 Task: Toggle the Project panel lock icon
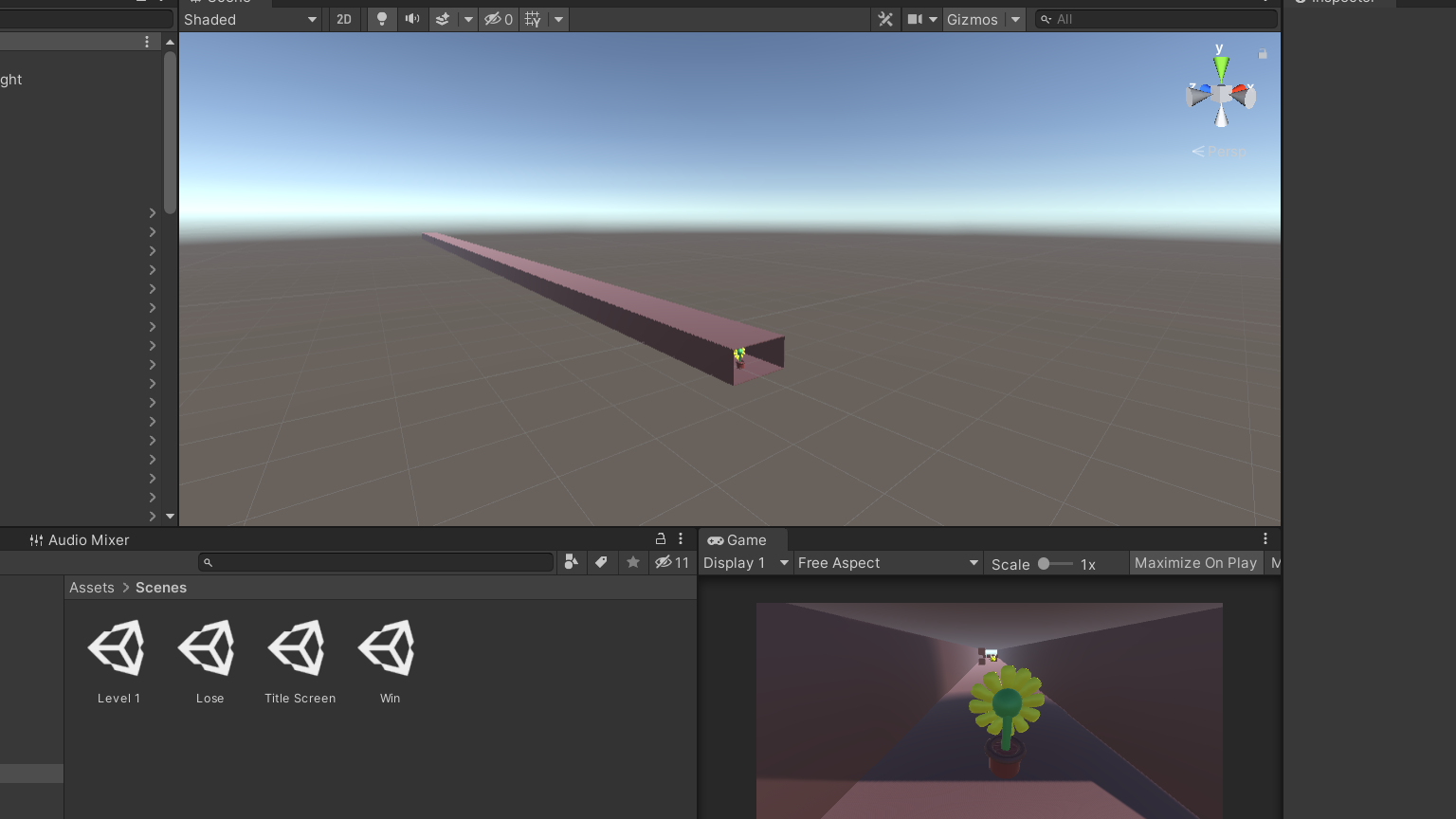(x=661, y=538)
